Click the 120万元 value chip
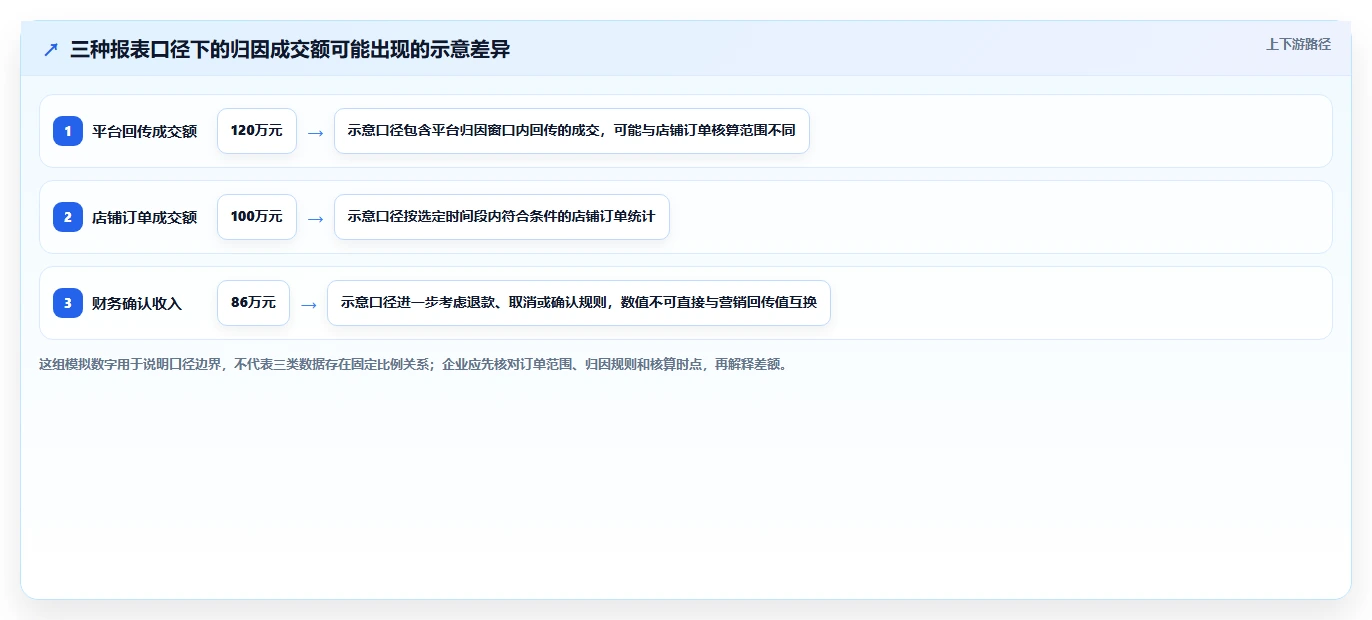Image resolution: width=1372 pixels, height=620 pixels. pyautogui.click(x=257, y=131)
